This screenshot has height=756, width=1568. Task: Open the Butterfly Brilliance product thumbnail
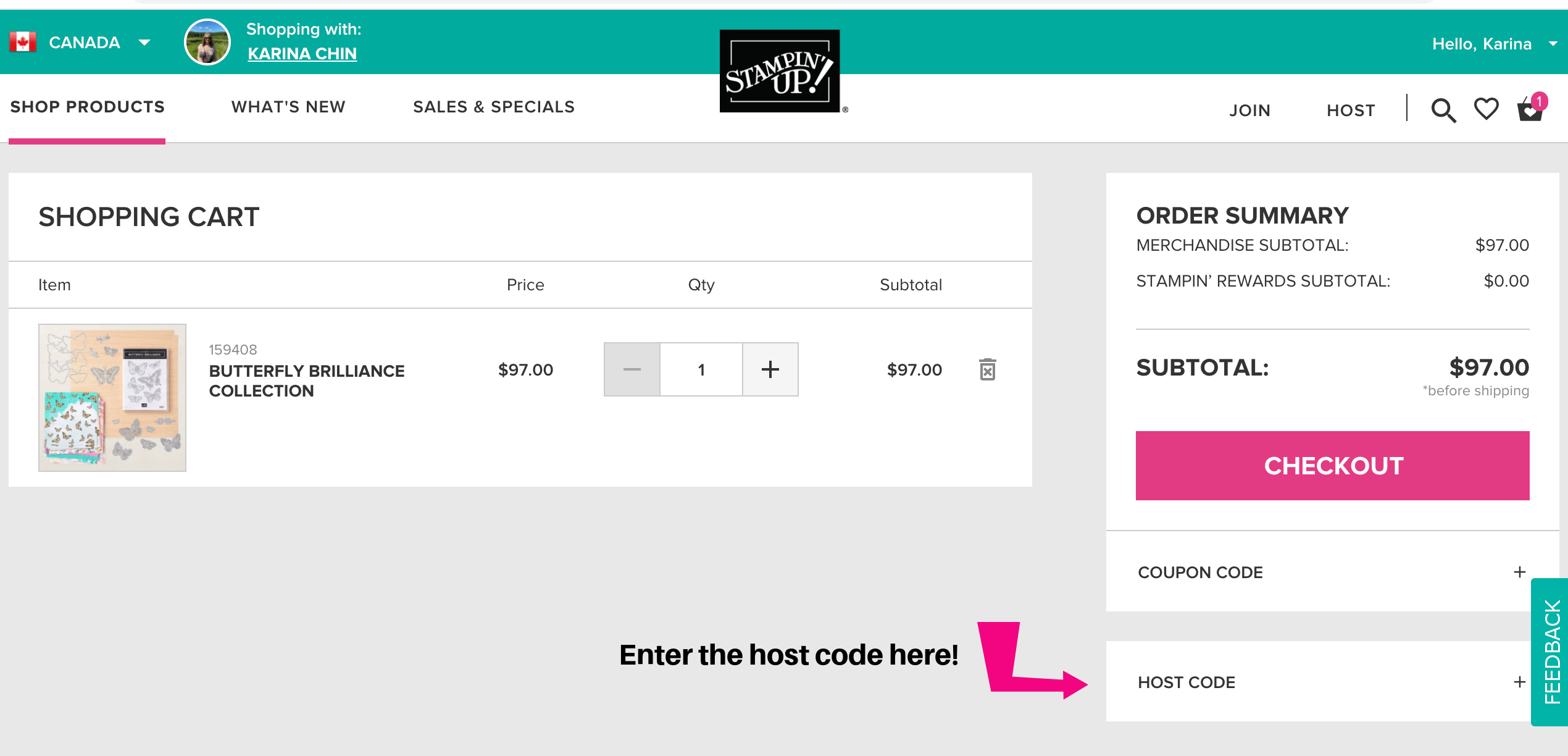112,398
